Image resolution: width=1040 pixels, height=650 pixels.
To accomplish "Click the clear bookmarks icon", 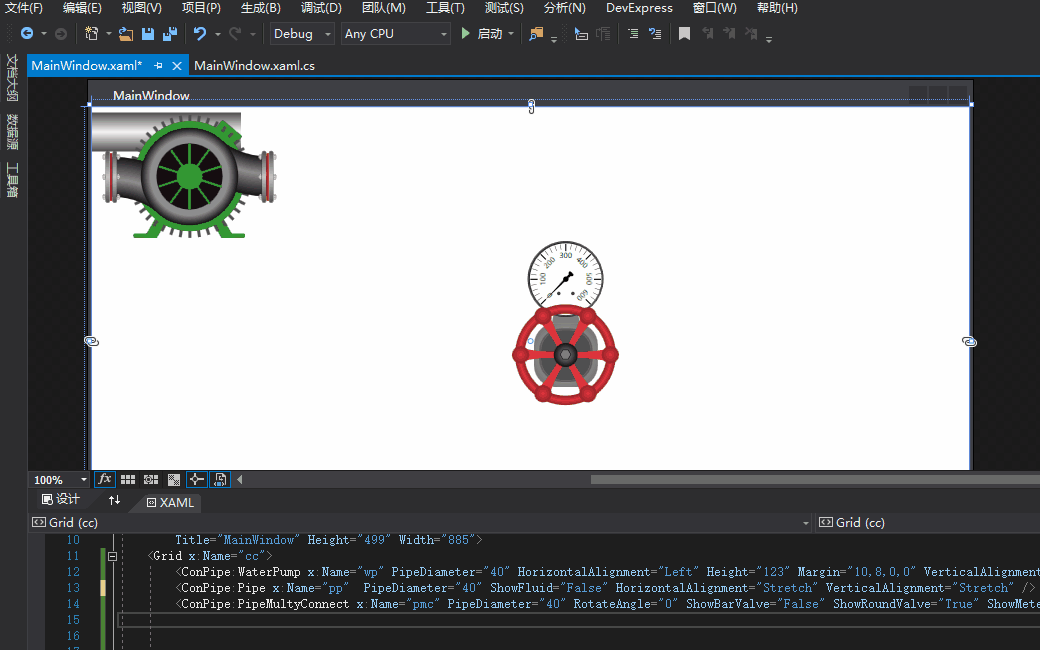I will [750, 33].
